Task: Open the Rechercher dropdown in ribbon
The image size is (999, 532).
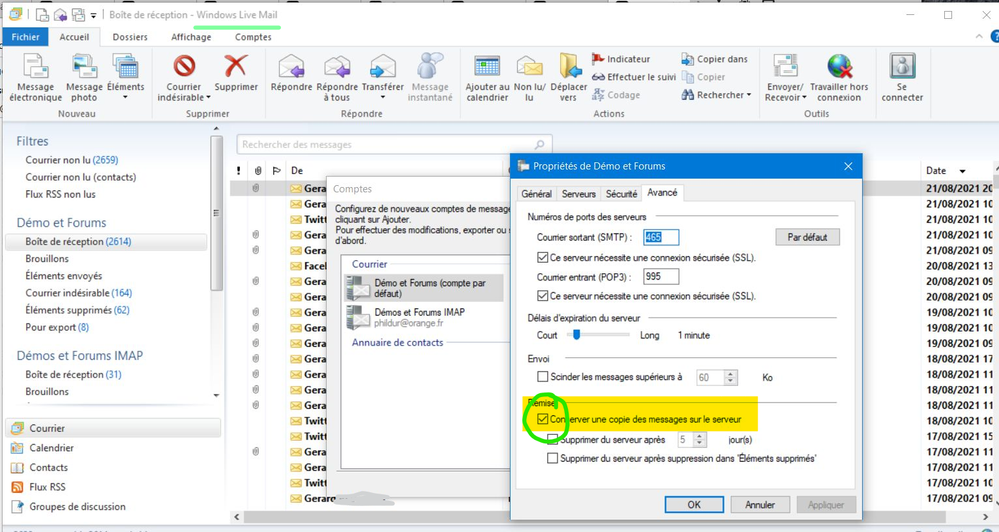Action: [x=748, y=96]
